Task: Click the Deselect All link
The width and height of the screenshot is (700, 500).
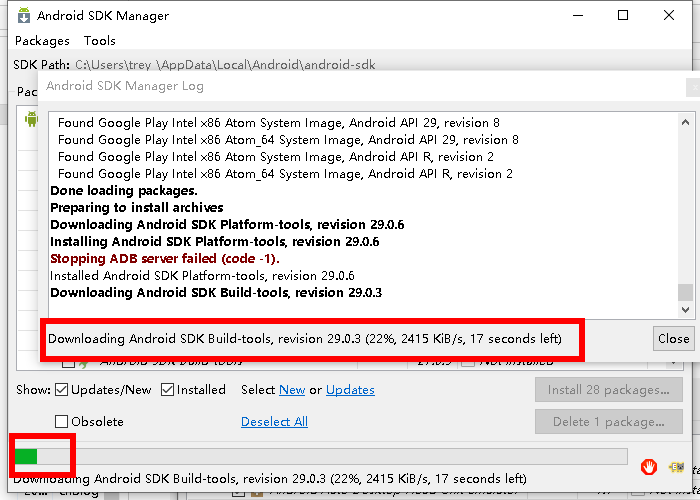Action: click(x=274, y=421)
